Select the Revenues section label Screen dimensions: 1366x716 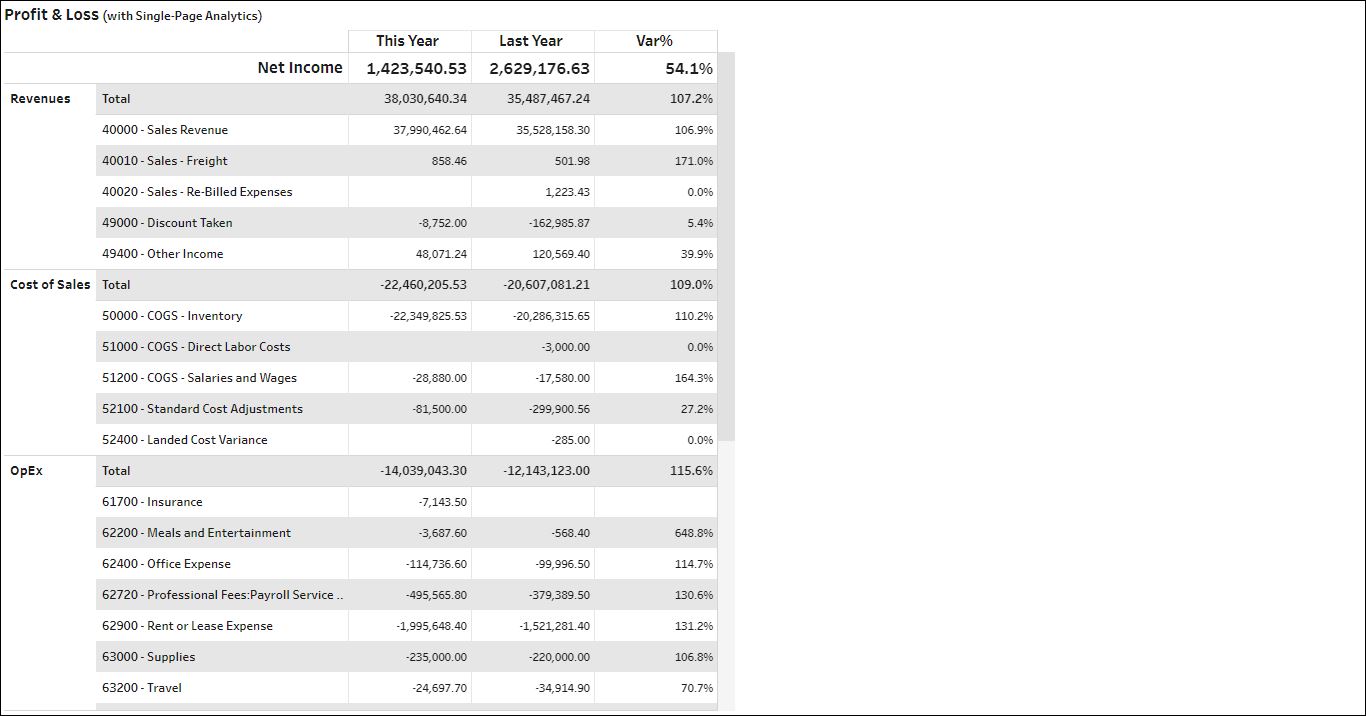coord(40,99)
